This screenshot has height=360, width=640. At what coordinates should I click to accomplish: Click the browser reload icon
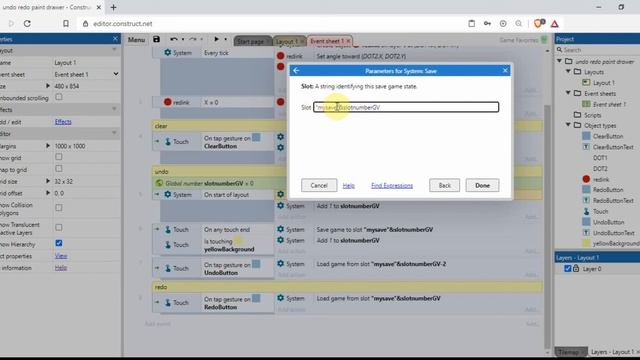[x=27, y=24]
